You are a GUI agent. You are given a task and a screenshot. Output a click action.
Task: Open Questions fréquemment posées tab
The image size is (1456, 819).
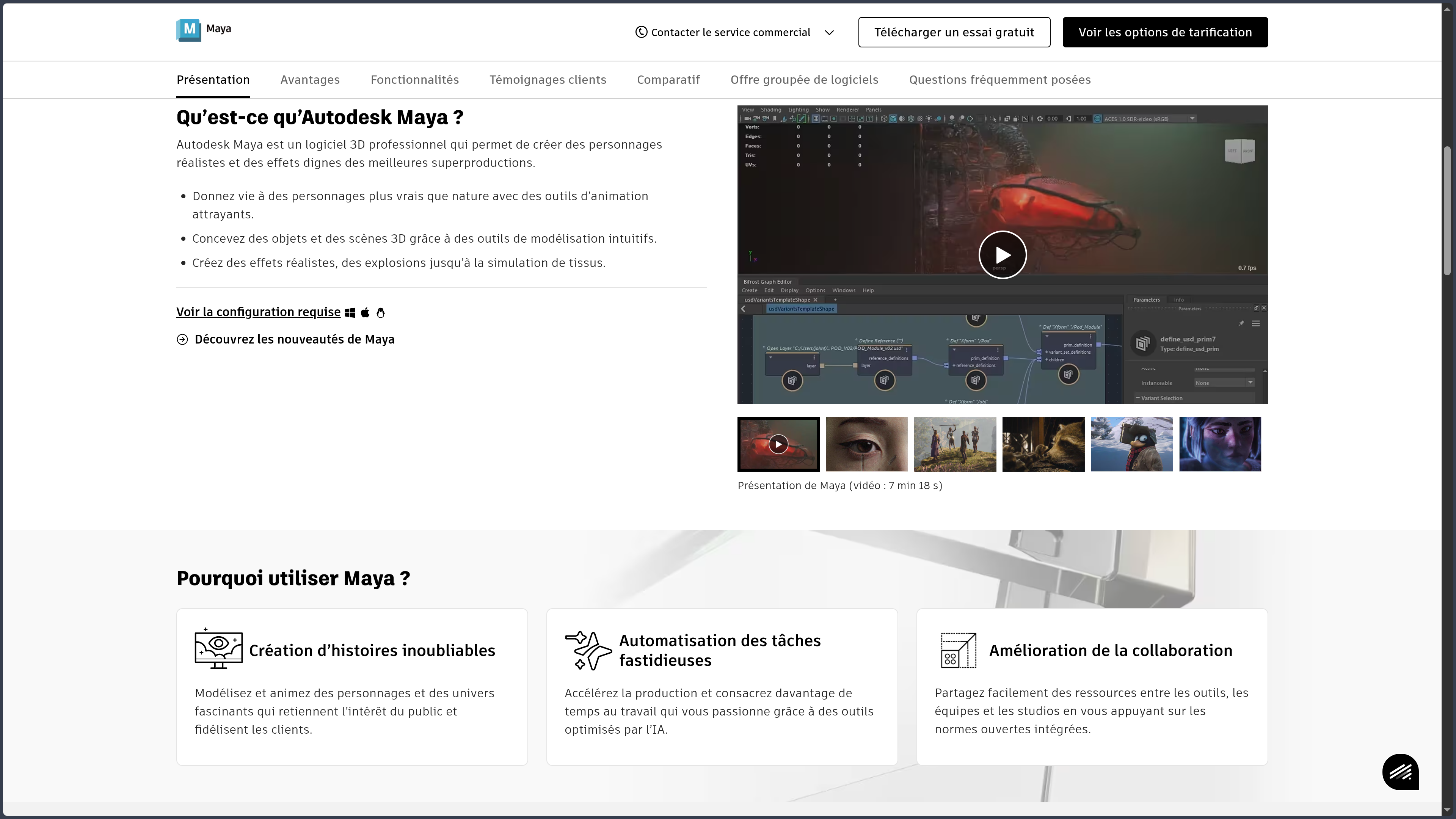tap(1000, 80)
